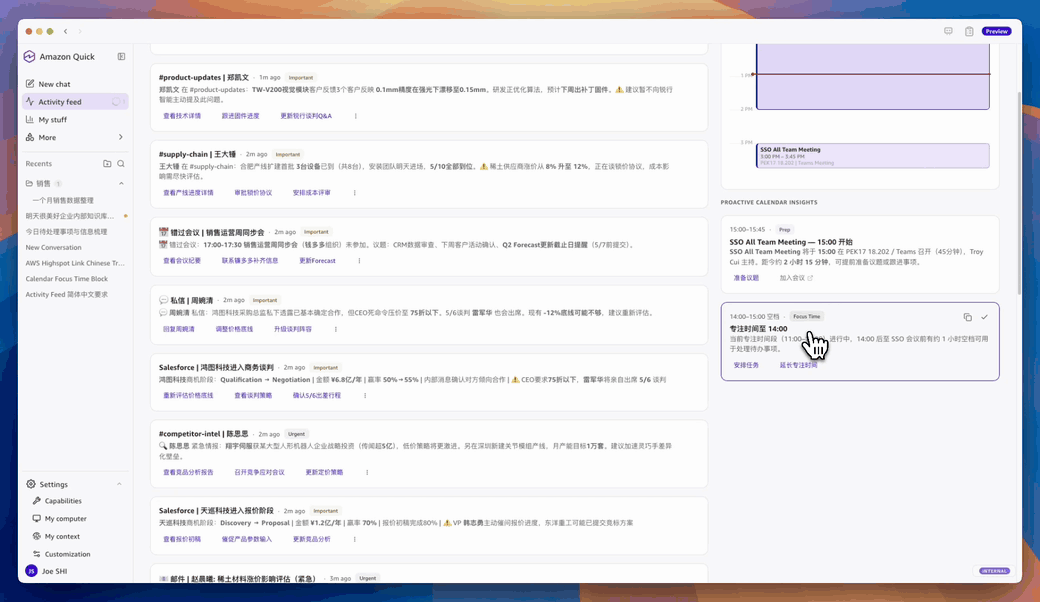
Task: Open more options on 天巡科技 Salesforce card
Action: [x=354, y=539]
